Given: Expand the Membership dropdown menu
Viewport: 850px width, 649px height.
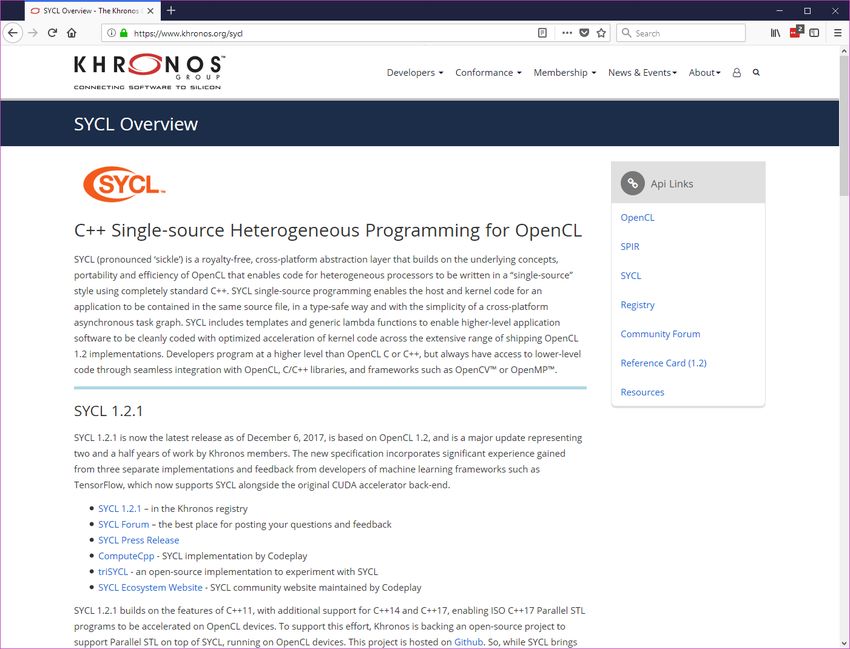Looking at the screenshot, I should pos(564,73).
